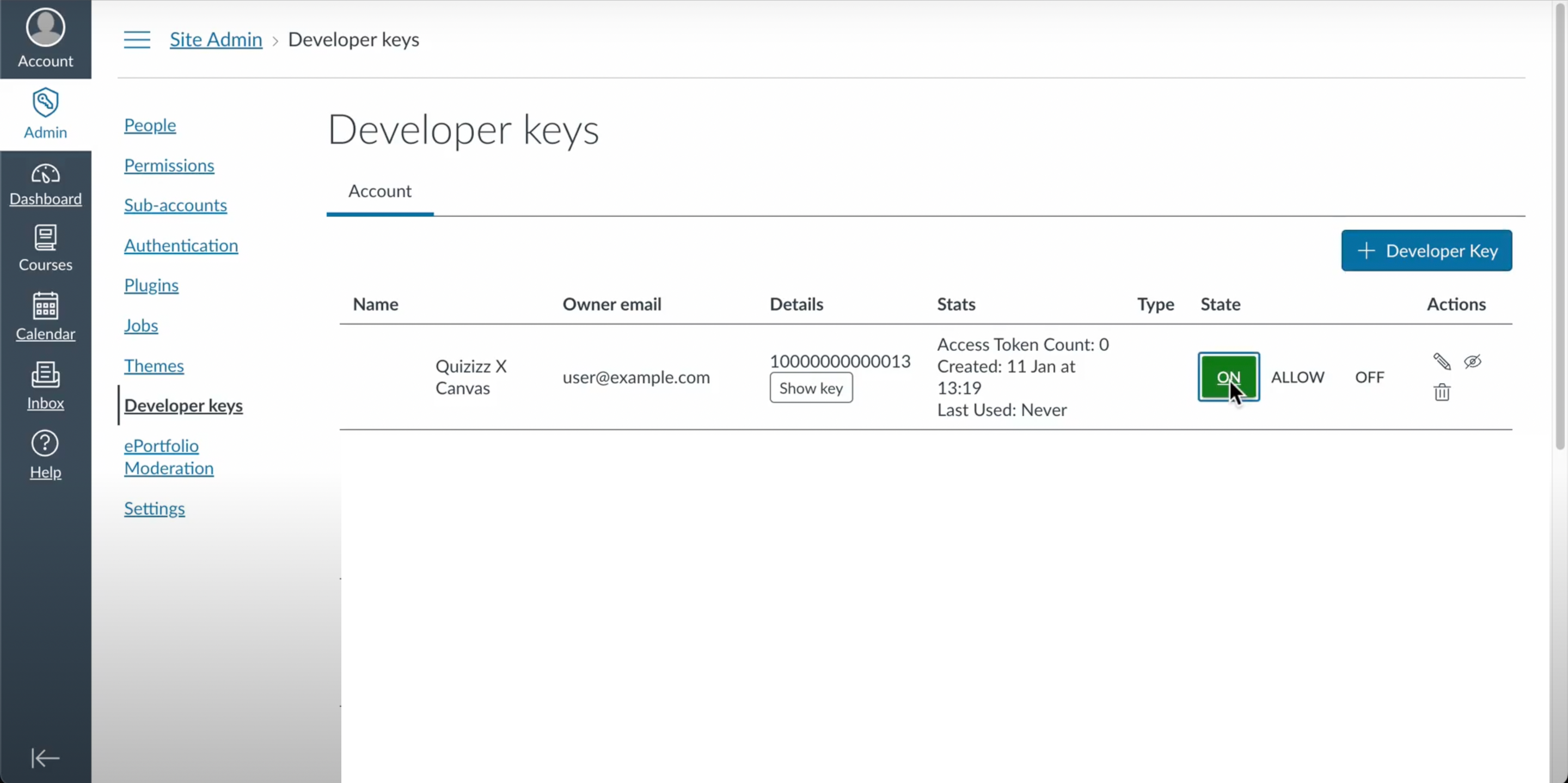Edit the Quizizz X Canvas key with pencil
Viewport: 1568px width, 783px height.
(x=1441, y=362)
